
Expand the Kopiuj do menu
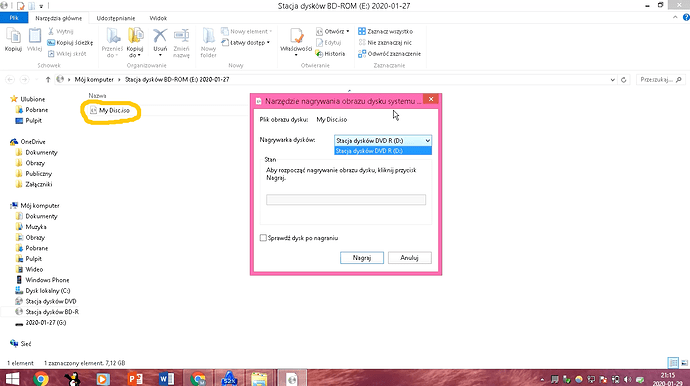click(x=135, y=52)
